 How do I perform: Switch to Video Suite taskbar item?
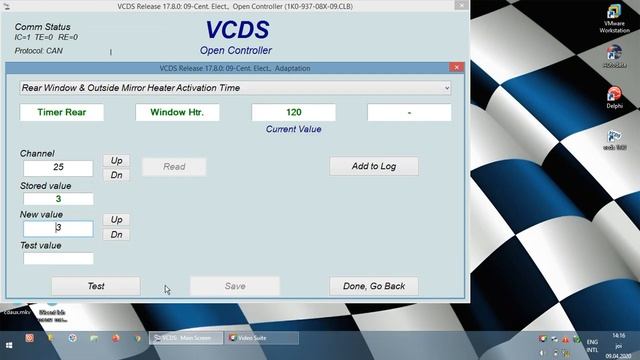point(262,338)
